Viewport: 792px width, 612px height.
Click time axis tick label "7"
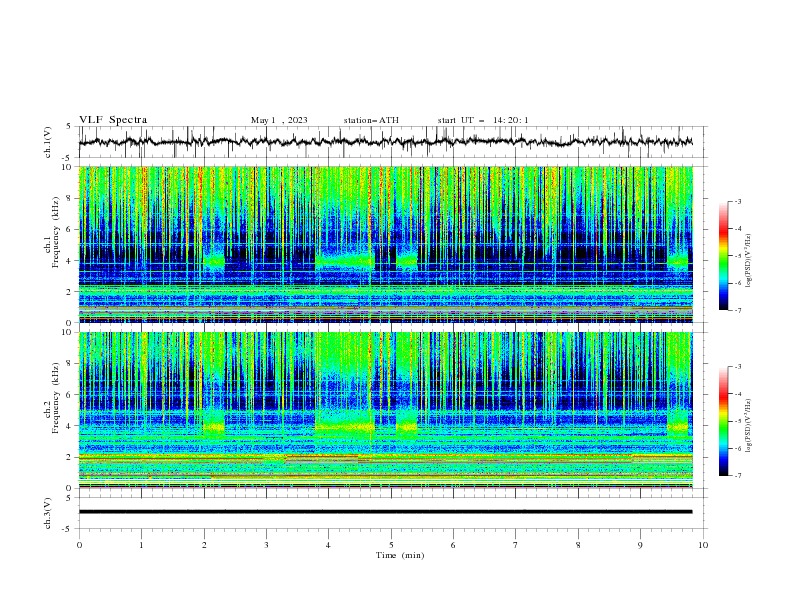pyautogui.click(x=516, y=545)
